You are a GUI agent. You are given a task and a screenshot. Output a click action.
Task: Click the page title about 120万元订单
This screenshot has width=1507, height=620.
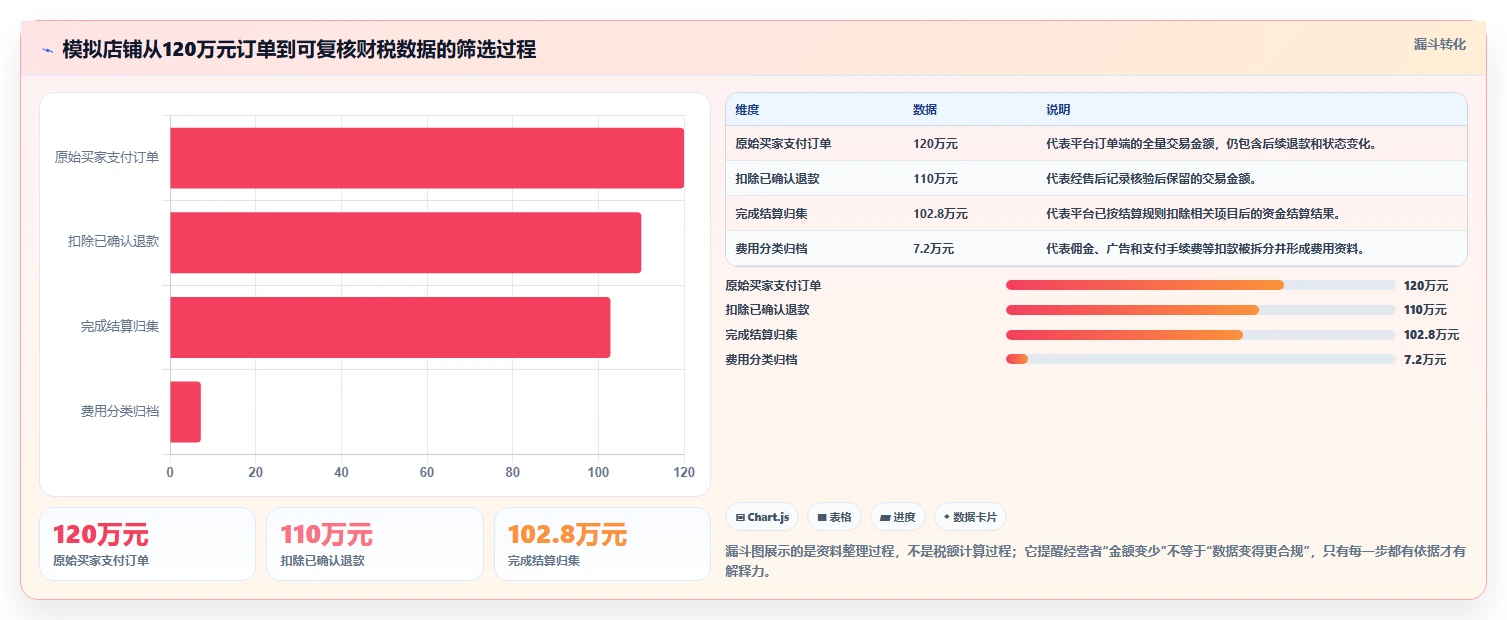click(299, 50)
